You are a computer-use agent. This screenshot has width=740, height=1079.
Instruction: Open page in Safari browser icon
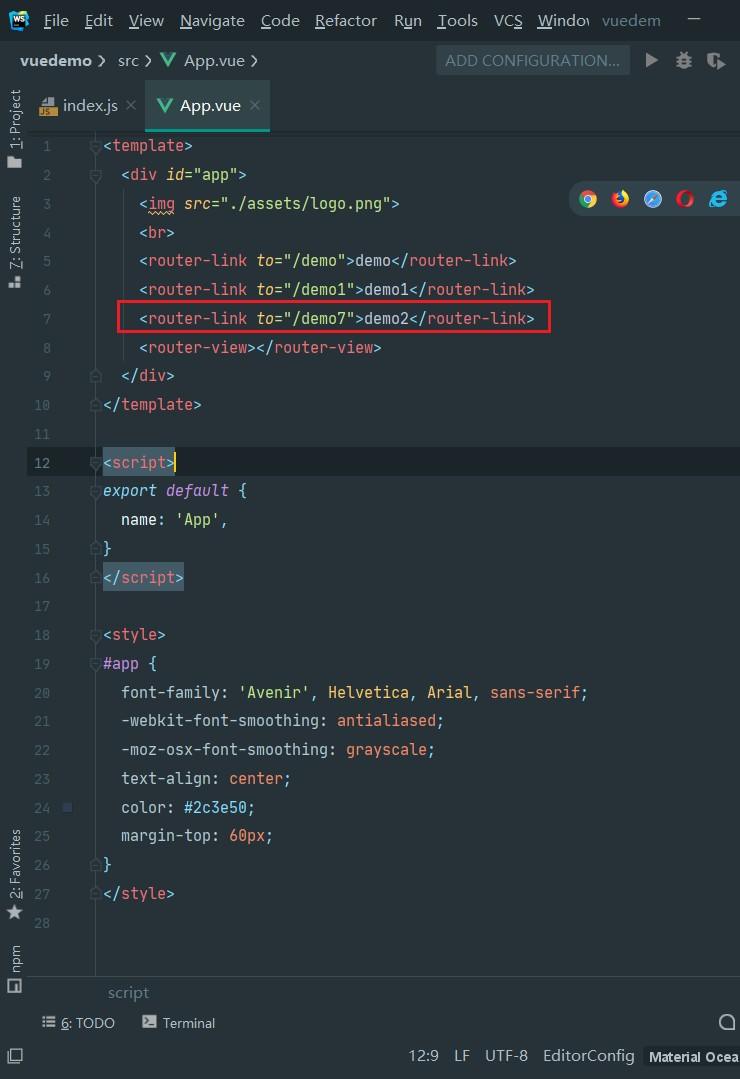[x=653, y=200]
